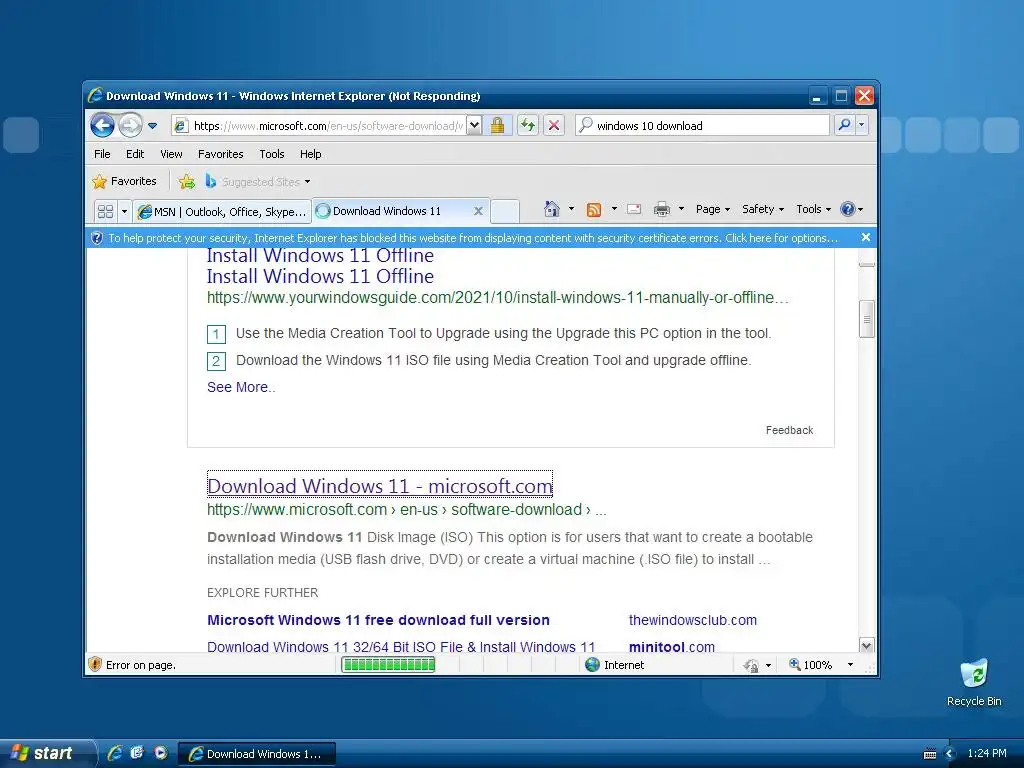The width and height of the screenshot is (1024, 768).
Task: Open the Safety command menu
Action: pos(763,209)
